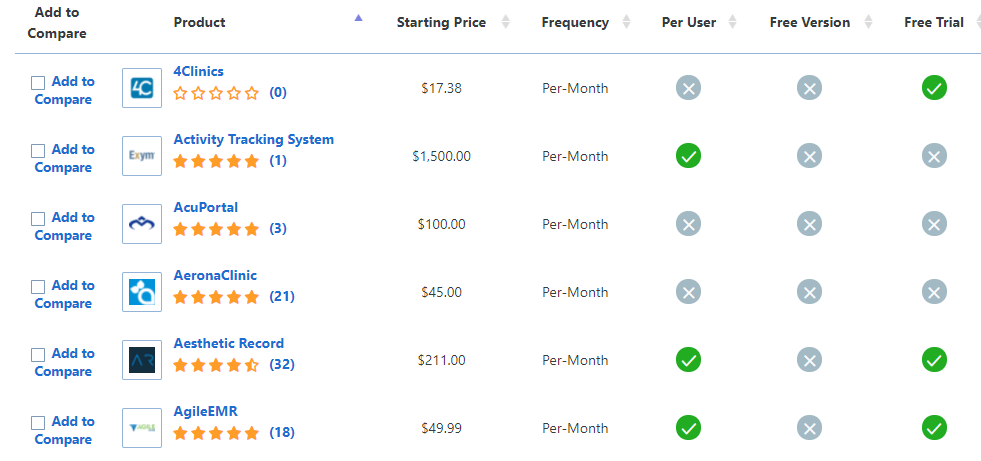
Task: Click green Per User checkmark for Aesthetic Record
Action: tap(688, 360)
